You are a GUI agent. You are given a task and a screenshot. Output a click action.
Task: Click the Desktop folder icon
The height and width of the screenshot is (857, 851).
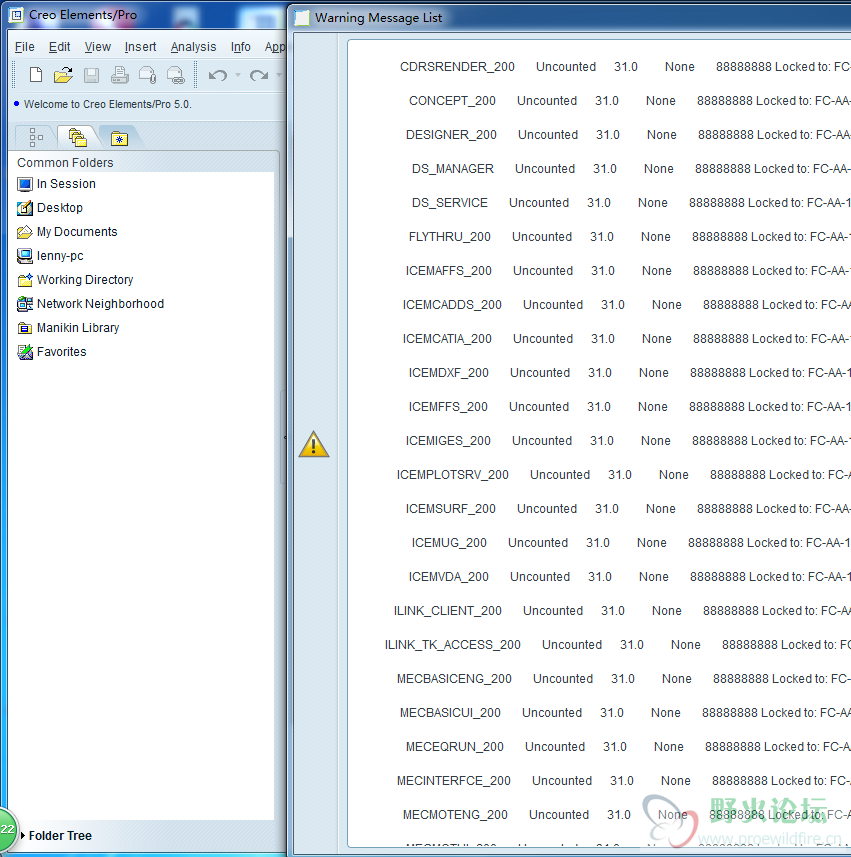25,208
